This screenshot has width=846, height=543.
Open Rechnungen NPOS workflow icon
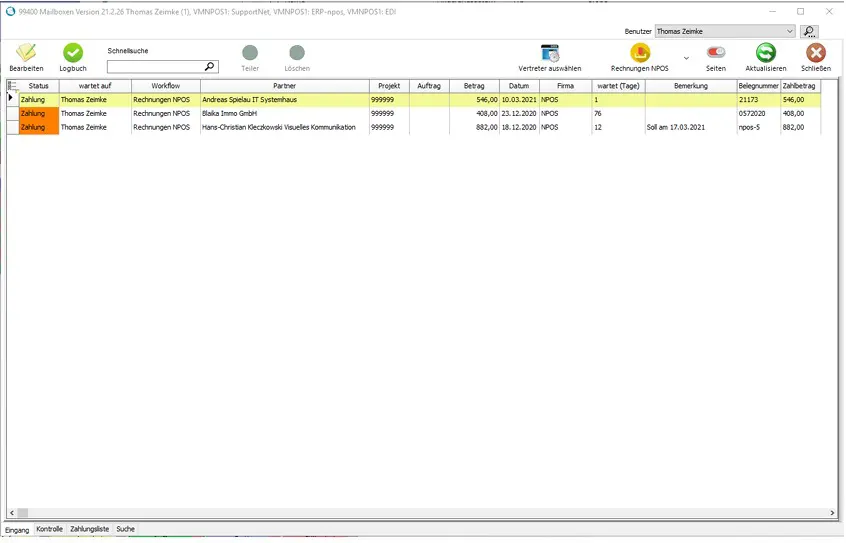[639, 53]
